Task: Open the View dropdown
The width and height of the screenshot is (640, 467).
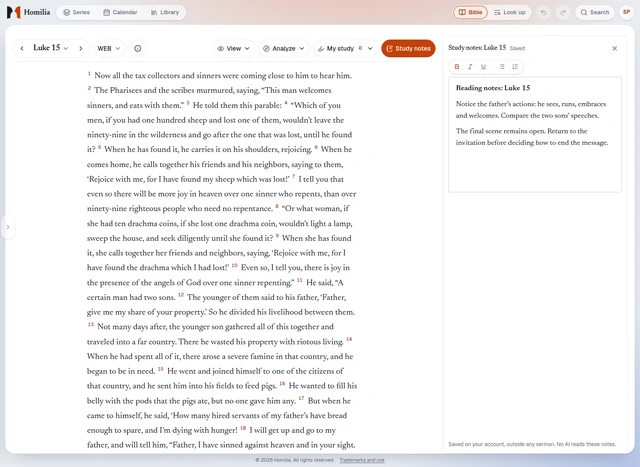Action: (233, 48)
